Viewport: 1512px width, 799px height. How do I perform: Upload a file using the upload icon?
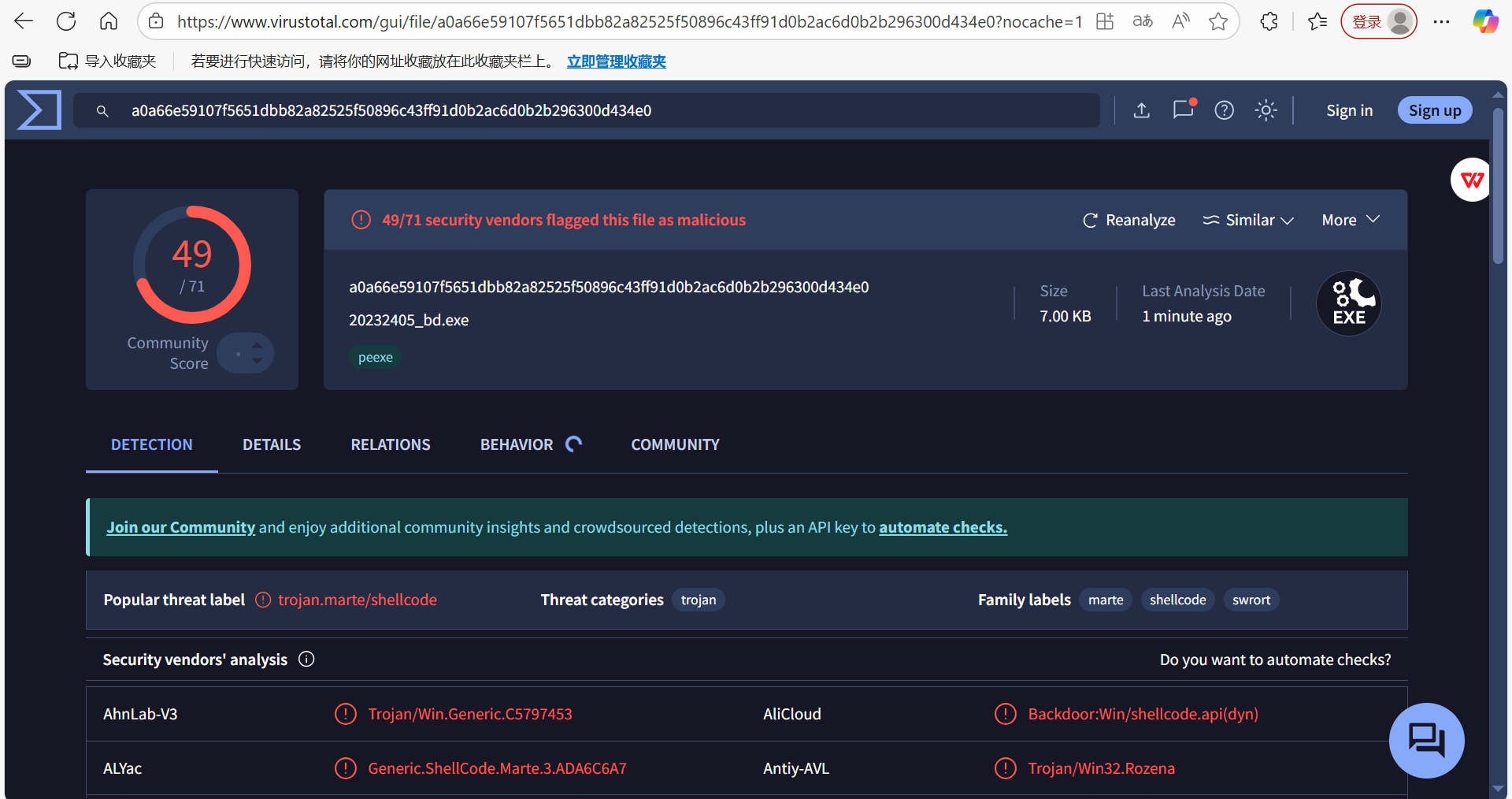point(1142,110)
